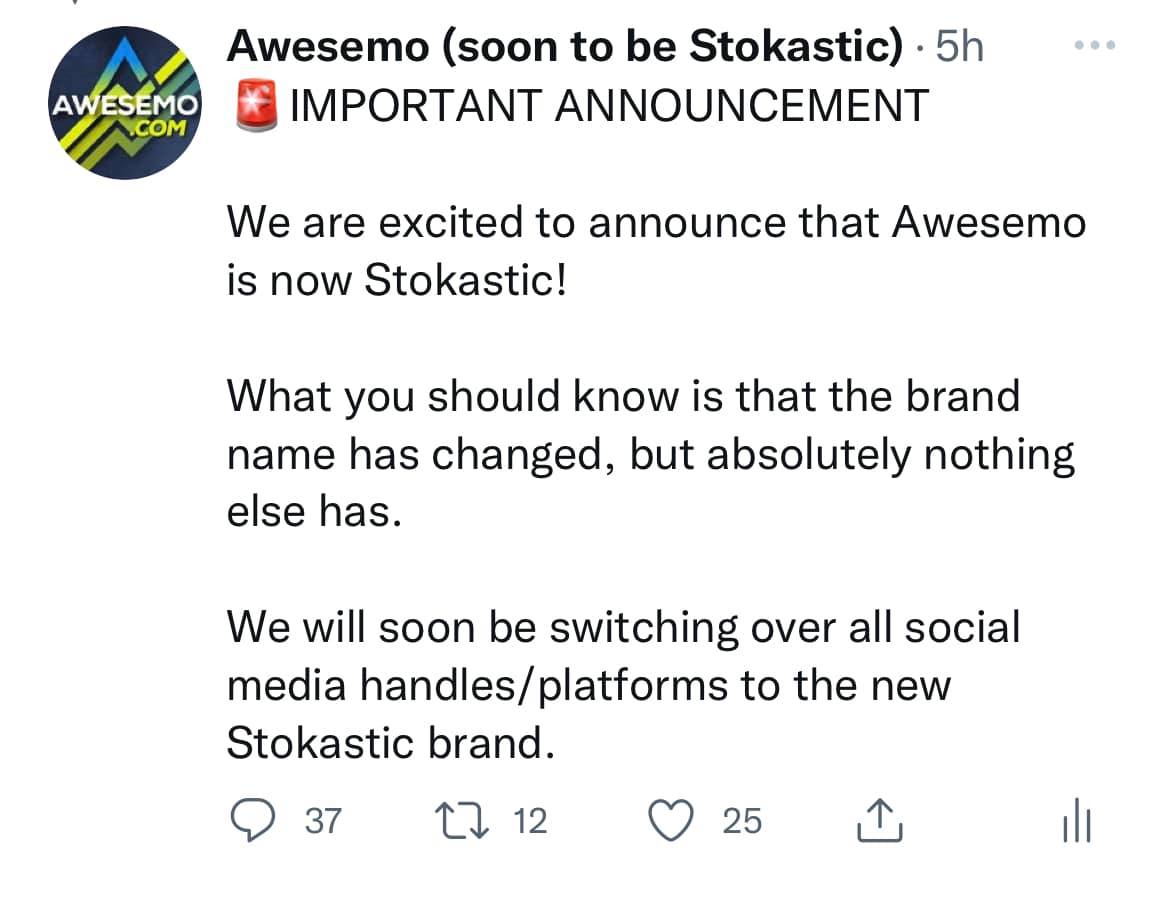Open the three-dot more options menu
Image resolution: width=1170 pixels, height=905 pixels.
(1095, 46)
